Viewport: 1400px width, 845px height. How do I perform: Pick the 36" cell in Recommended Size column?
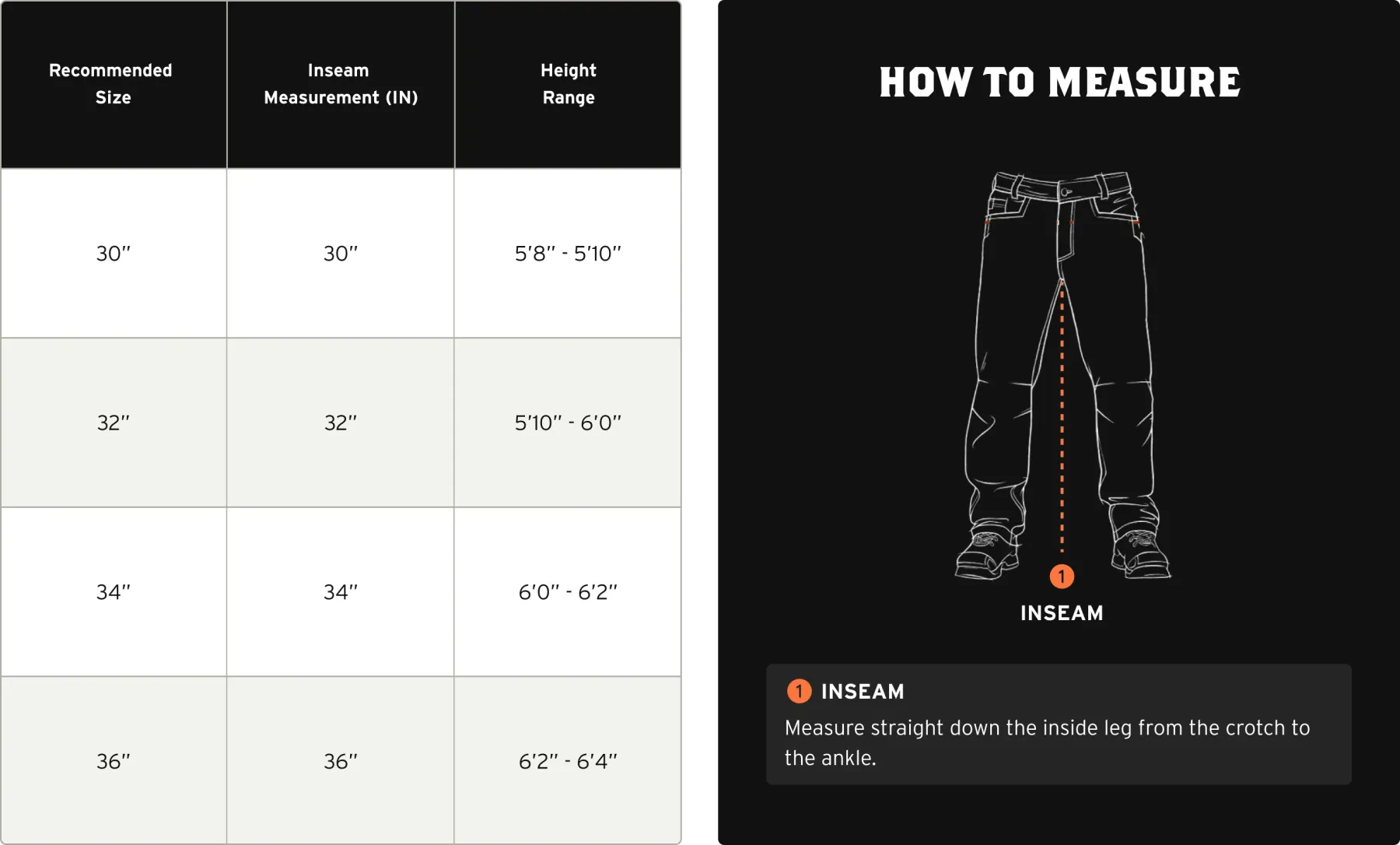click(114, 761)
